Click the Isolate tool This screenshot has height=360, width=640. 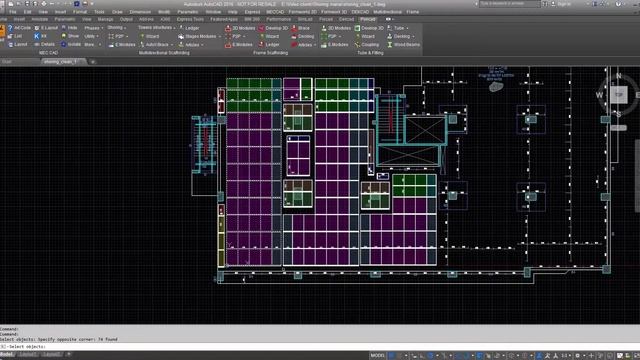(71, 44)
